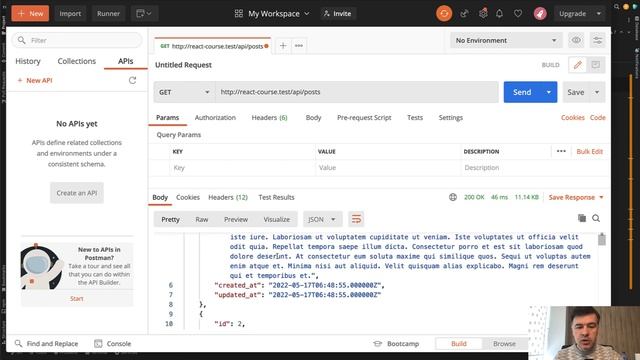This screenshot has height=360, width=640.
Task: Open the settings gear icon in header
Action: coord(483,13)
